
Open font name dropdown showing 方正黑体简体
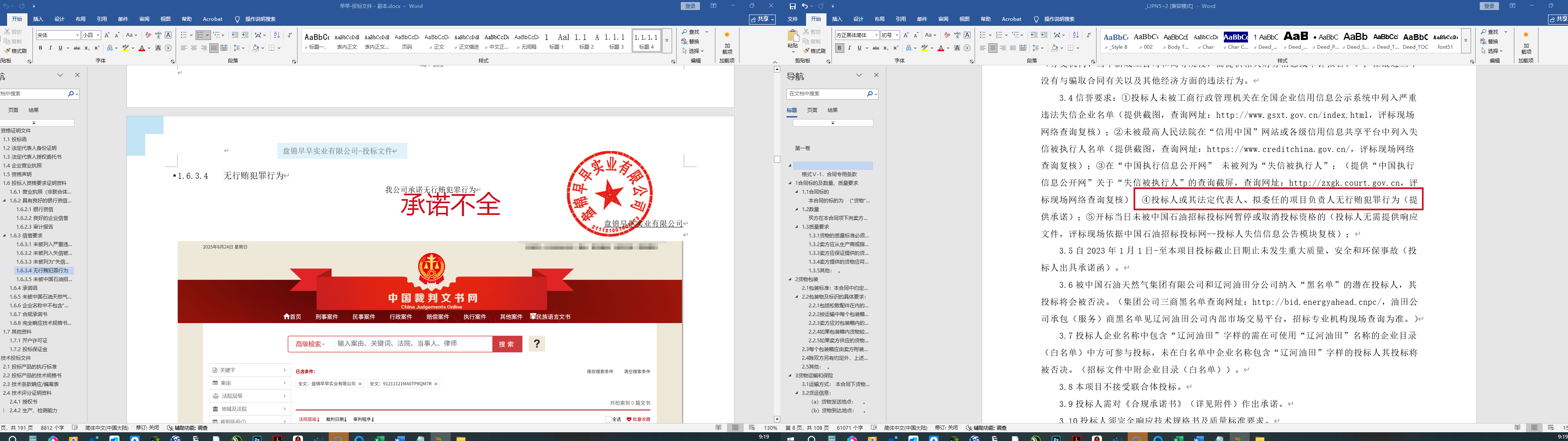(876, 35)
